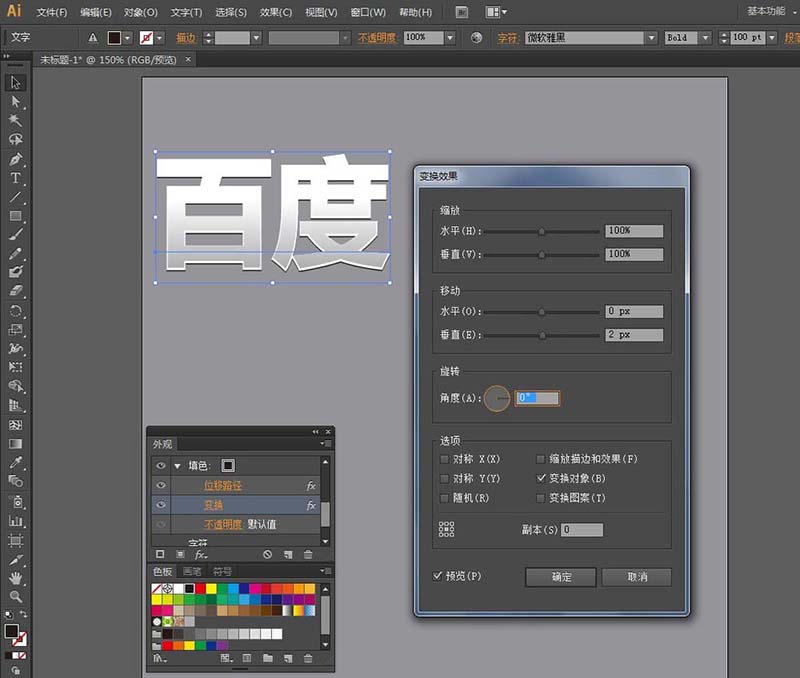The height and width of the screenshot is (678, 800).
Task: Open fill color dropdown in control bar
Action: [x=128, y=38]
